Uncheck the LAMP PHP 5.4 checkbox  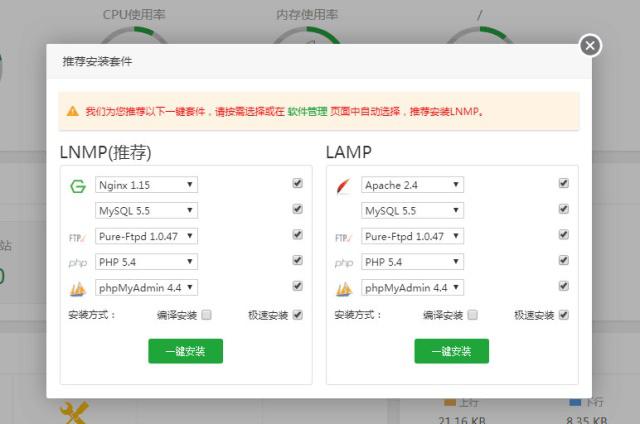coord(564,260)
